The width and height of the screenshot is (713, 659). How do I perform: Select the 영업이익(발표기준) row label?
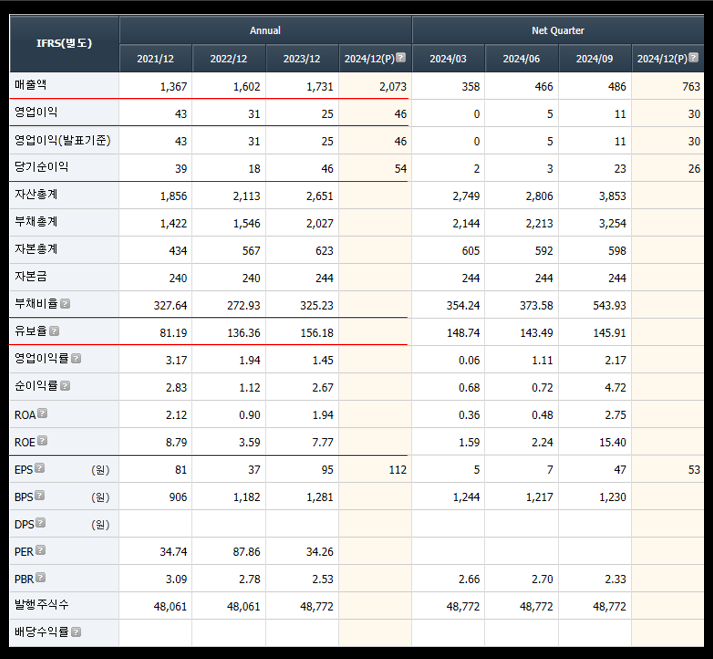63,140
